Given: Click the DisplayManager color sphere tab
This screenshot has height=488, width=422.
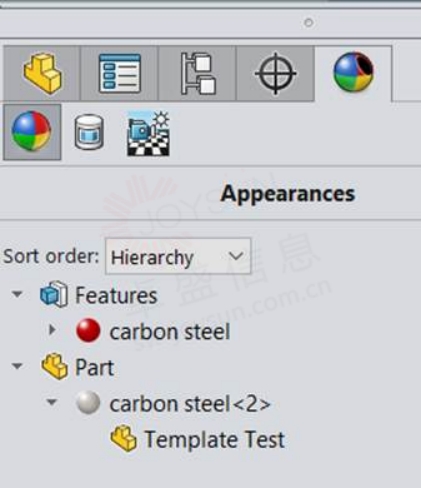Looking at the screenshot, I should tap(353, 72).
